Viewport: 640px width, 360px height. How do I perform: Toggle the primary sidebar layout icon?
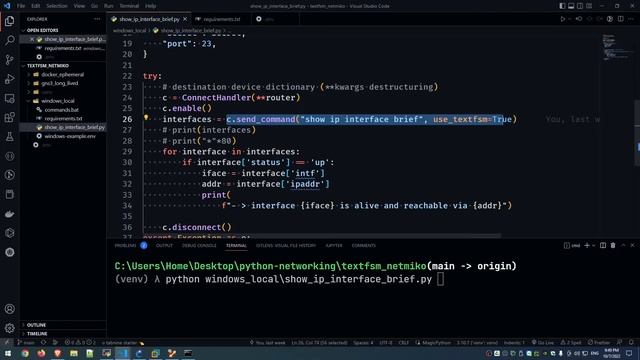(562, 6)
